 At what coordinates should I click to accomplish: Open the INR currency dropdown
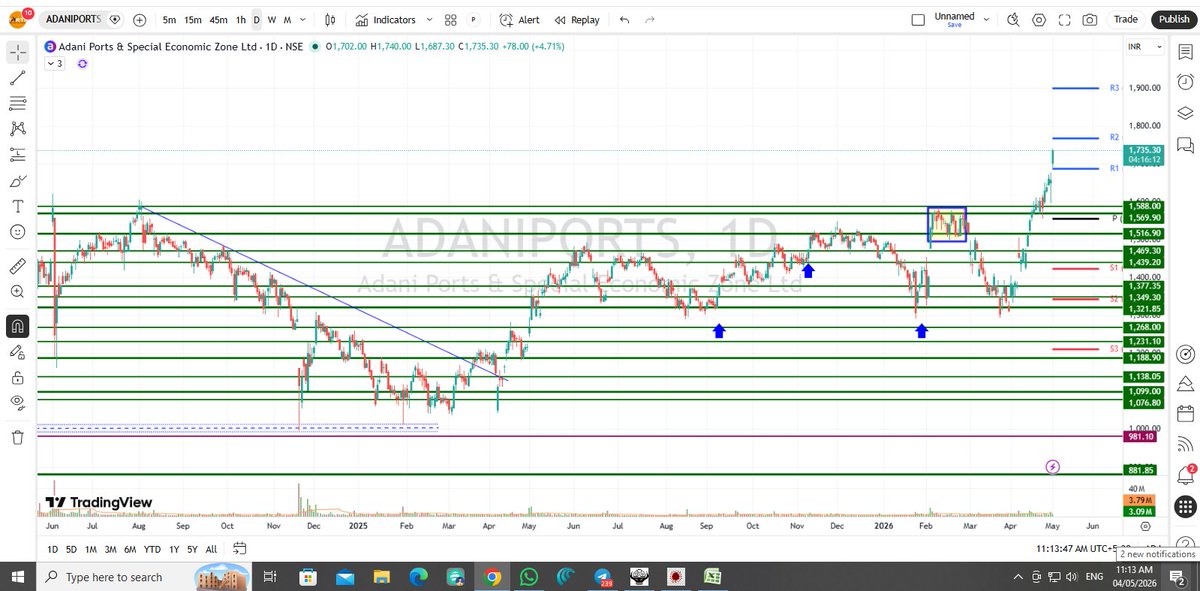click(1146, 47)
